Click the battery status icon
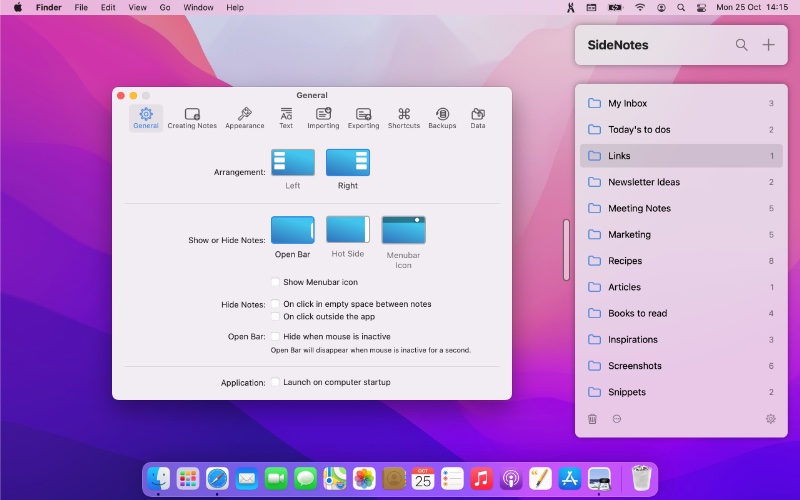This screenshot has width=800, height=500. coord(615,7)
